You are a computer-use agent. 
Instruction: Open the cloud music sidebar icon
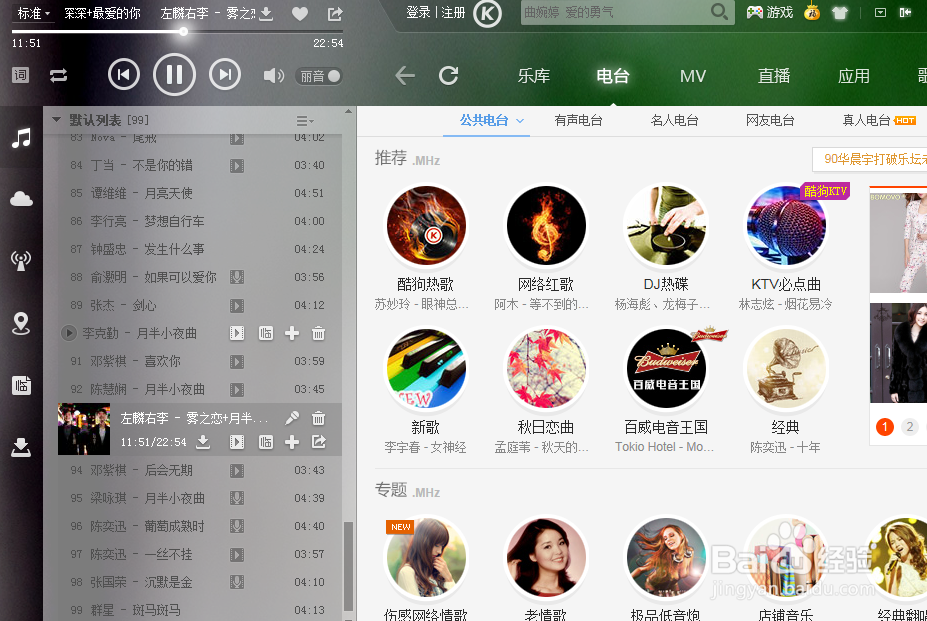pos(21,199)
